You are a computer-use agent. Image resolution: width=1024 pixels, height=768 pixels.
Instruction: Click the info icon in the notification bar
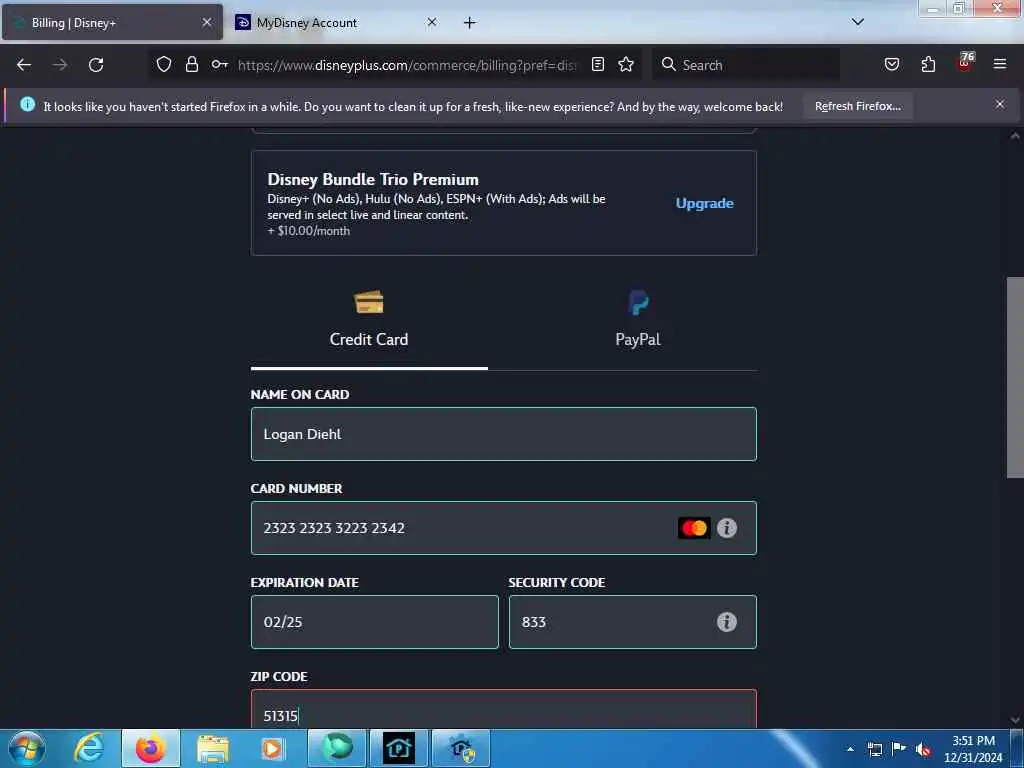pyautogui.click(x=27, y=104)
